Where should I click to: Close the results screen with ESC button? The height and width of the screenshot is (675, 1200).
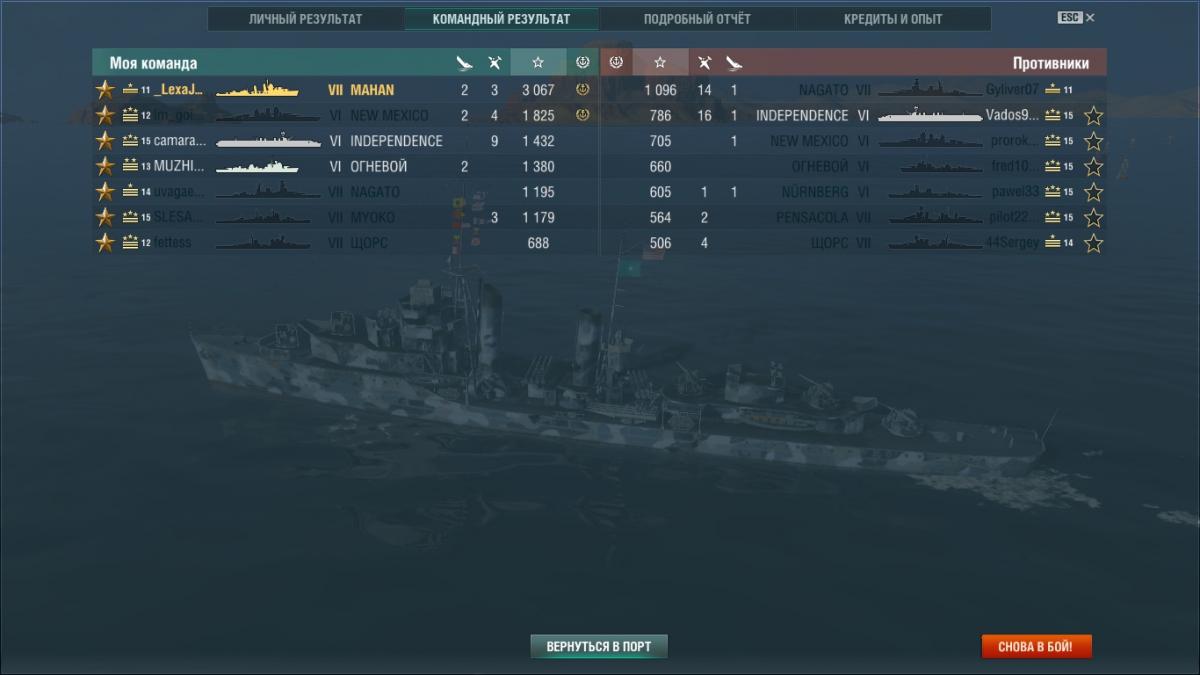(1076, 18)
